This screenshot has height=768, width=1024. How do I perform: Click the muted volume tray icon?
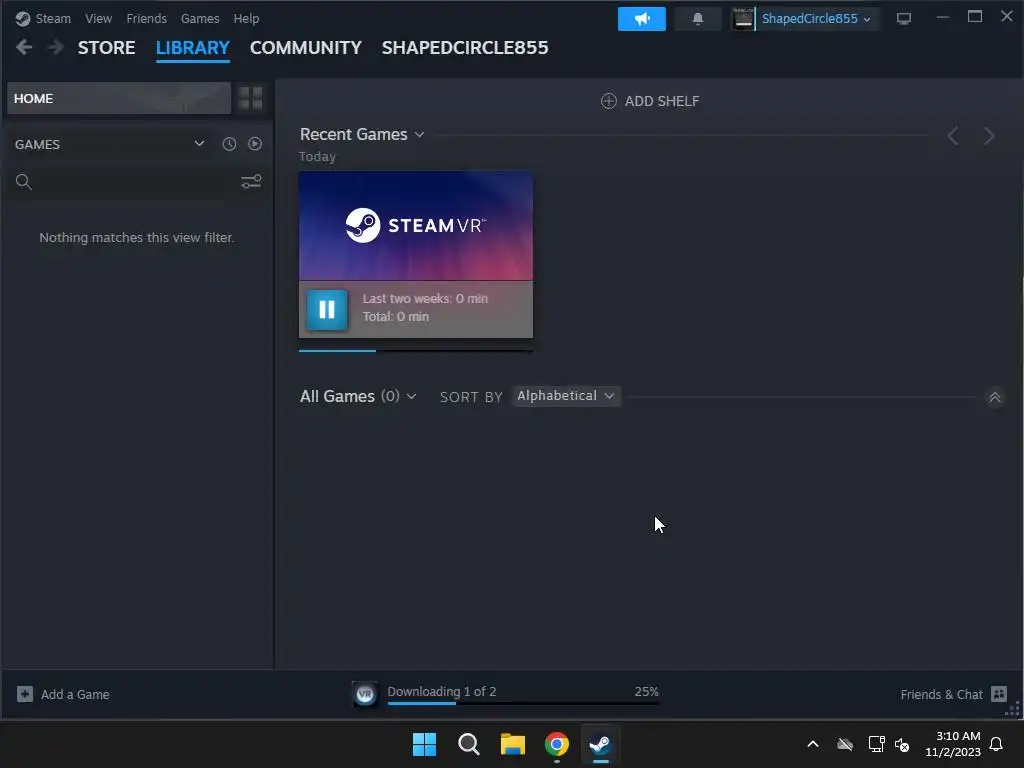(903, 744)
